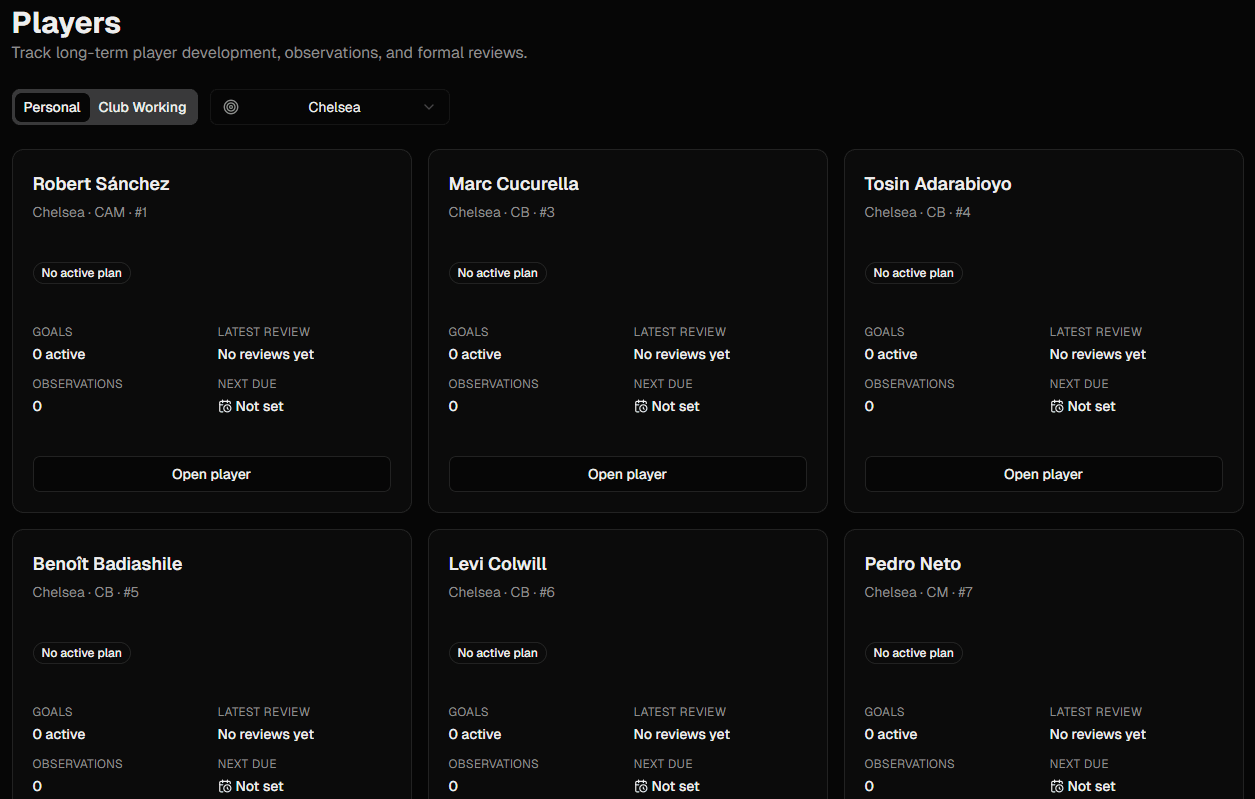Click "0 active" goals on Pedro Neto card
This screenshot has height=799, width=1255.
(x=891, y=734)
